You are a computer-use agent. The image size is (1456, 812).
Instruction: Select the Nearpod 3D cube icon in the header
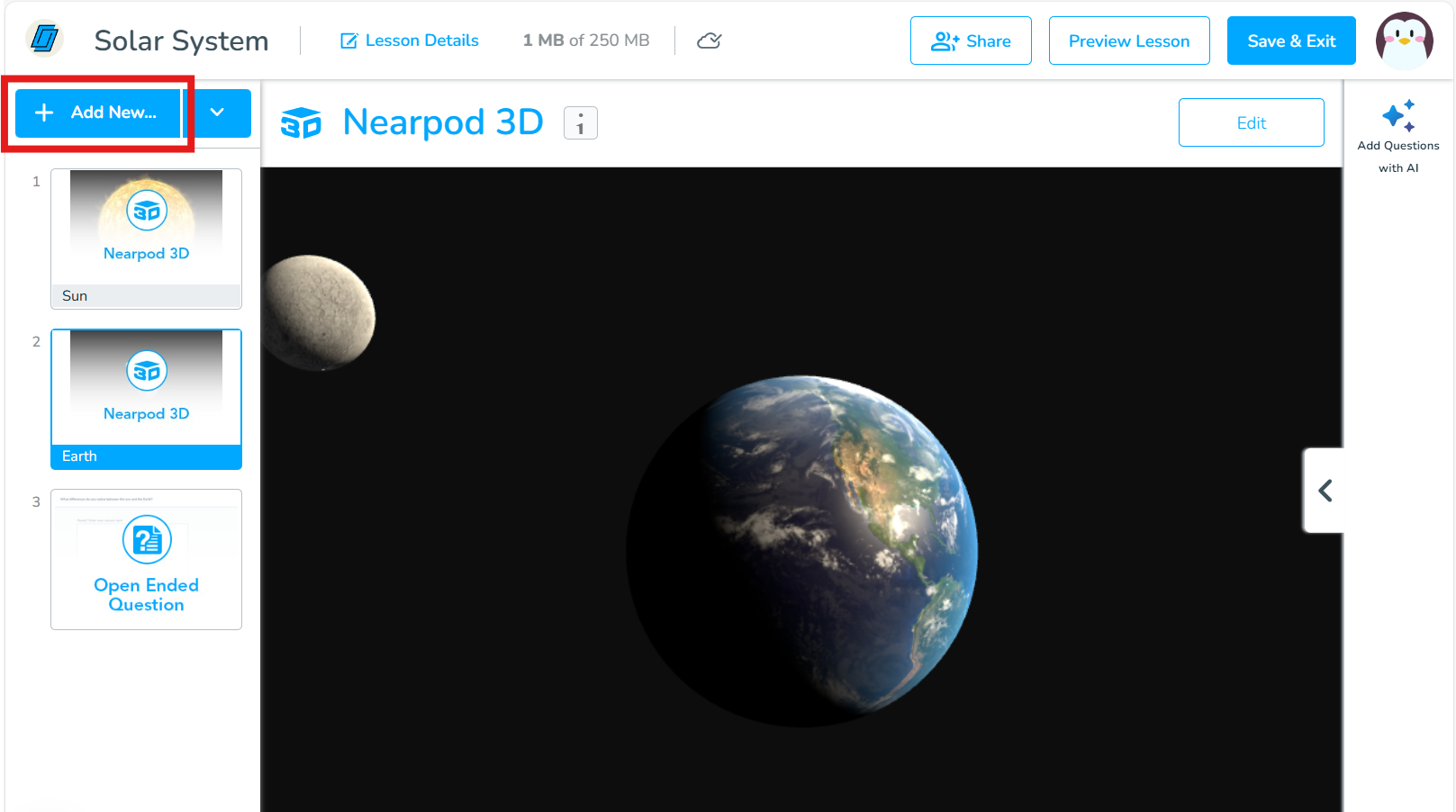point(301,122)
